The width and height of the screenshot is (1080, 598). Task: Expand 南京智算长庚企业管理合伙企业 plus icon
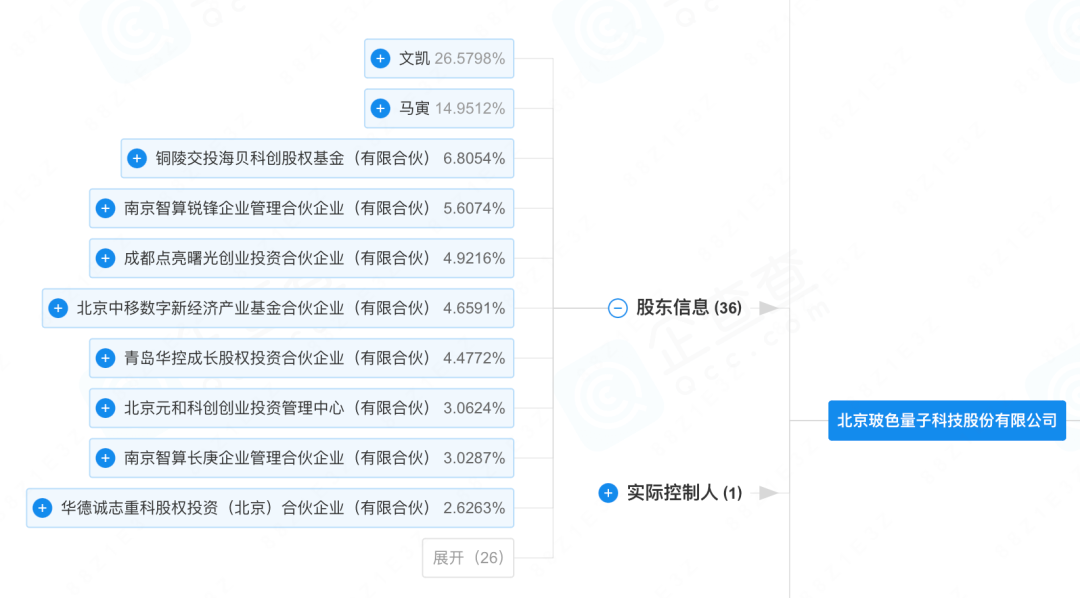pos(105,458)
